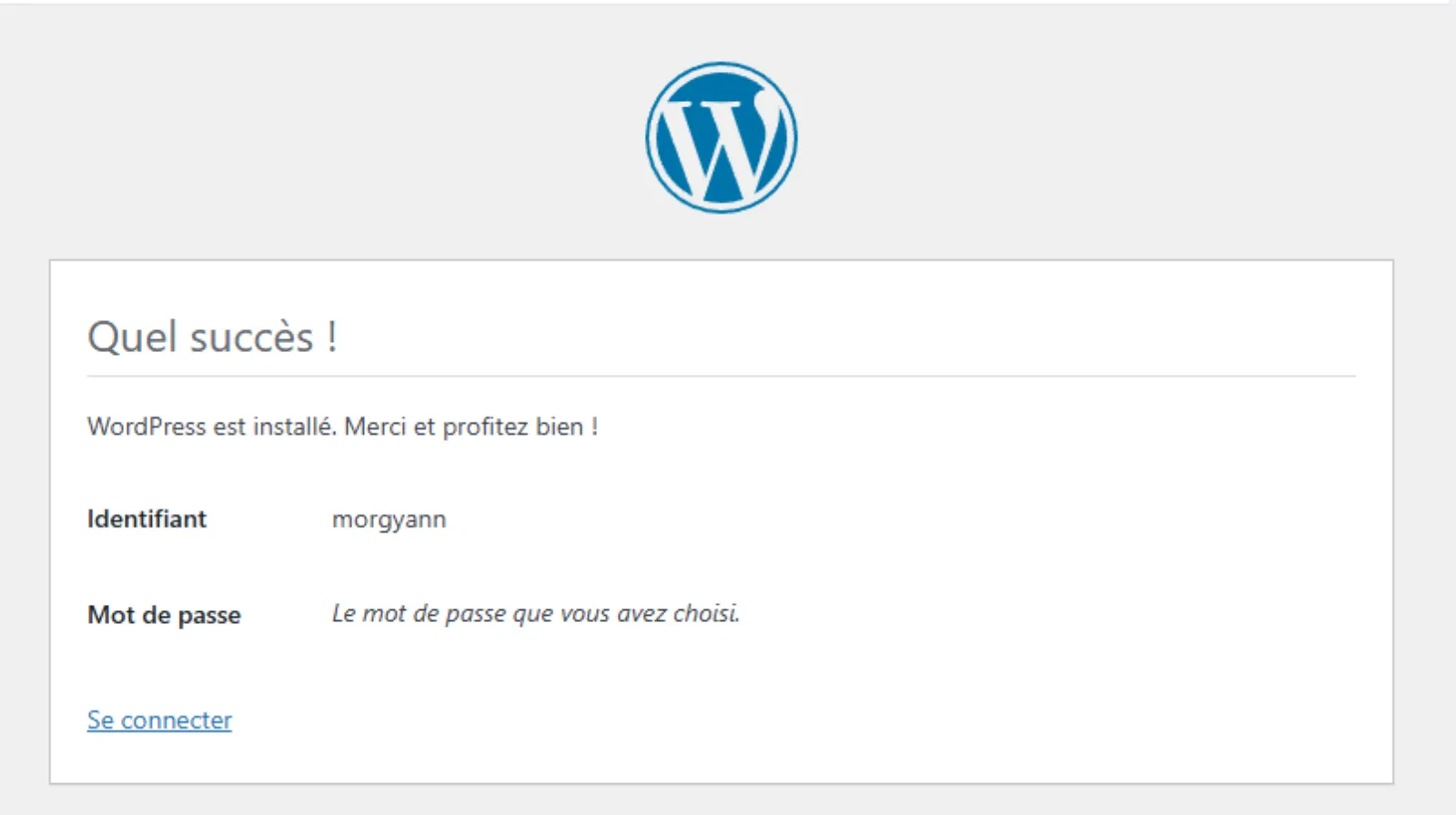1456x815 pixels.
Task: Click the word "WordPress" in the confirmation sentence
Action: point(147,427)
